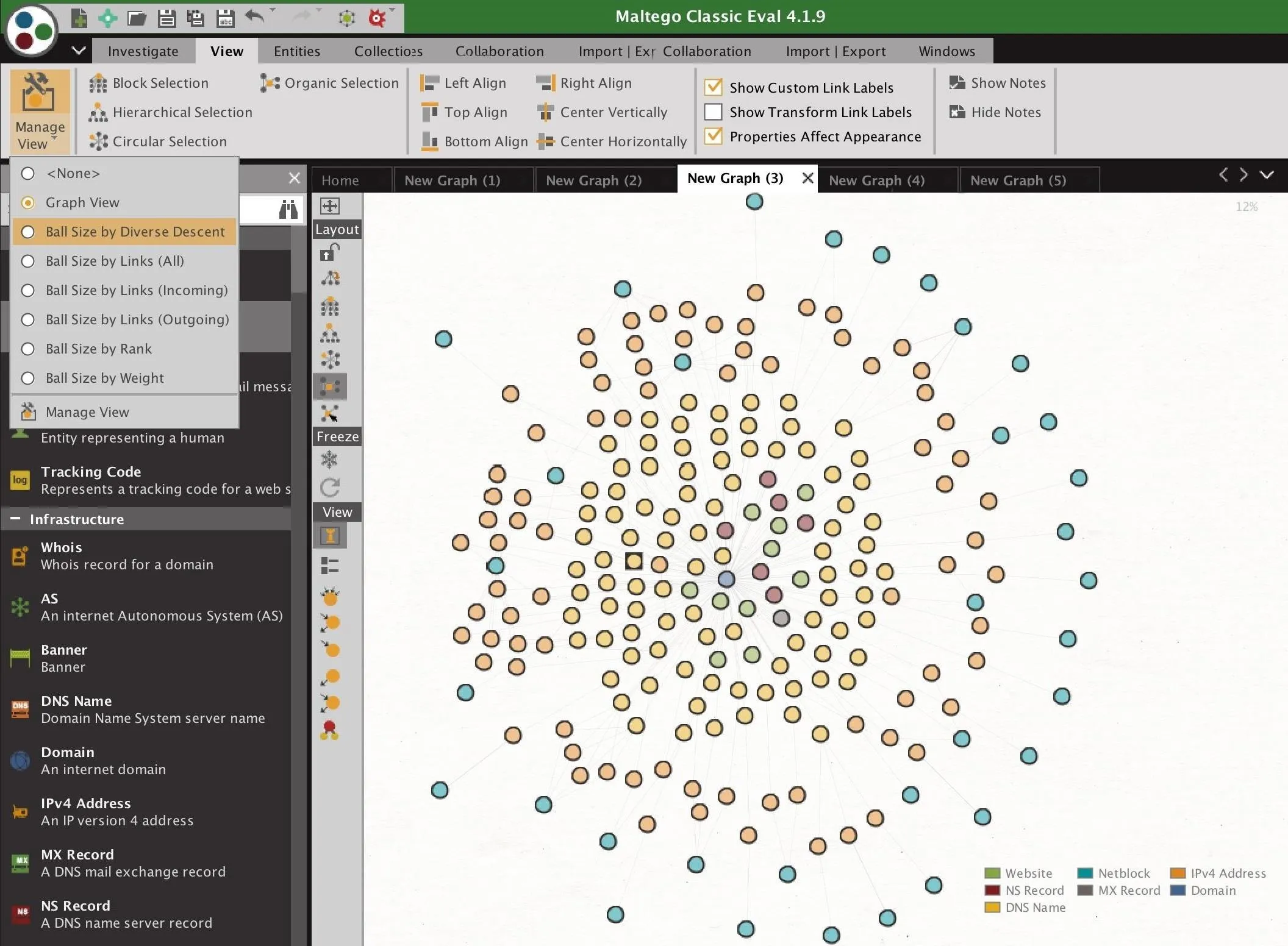Screen dimensions: 1288x946
Task: Uncheck Properties Affect Appearance
Action: click(713, 136)
